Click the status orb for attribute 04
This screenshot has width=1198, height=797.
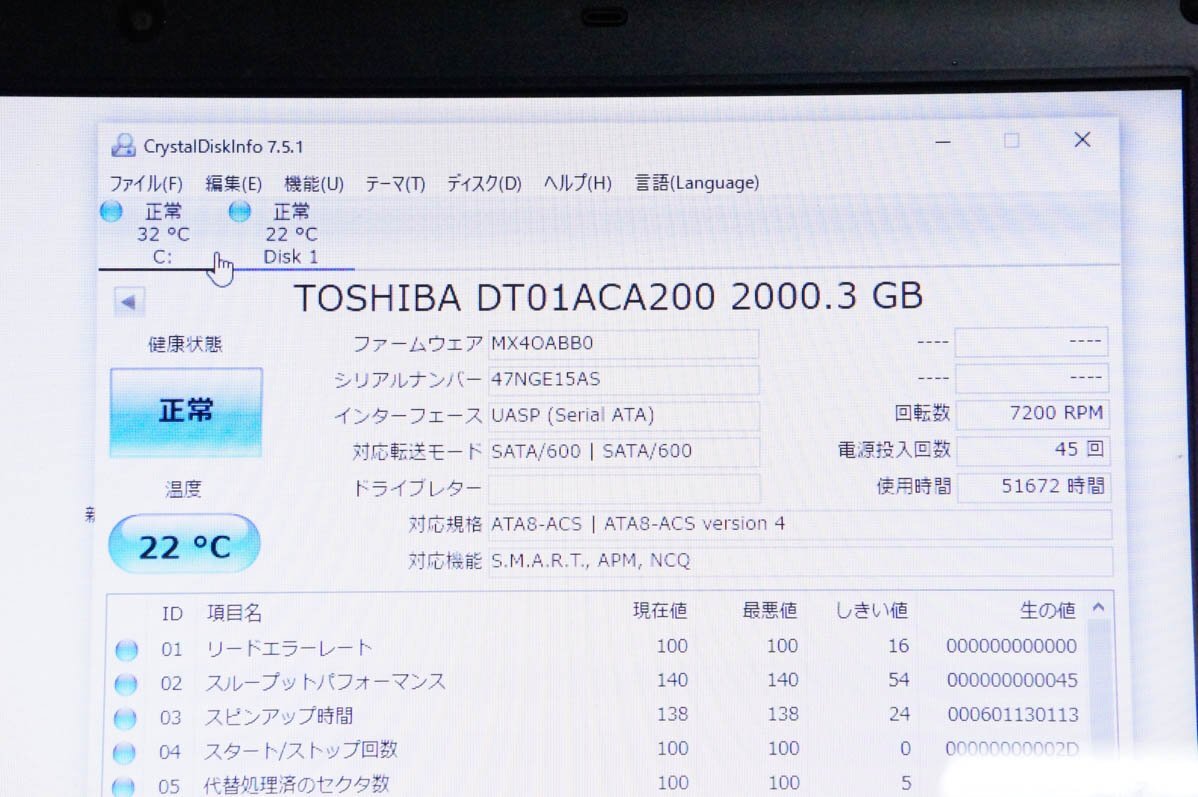(125, 753)
